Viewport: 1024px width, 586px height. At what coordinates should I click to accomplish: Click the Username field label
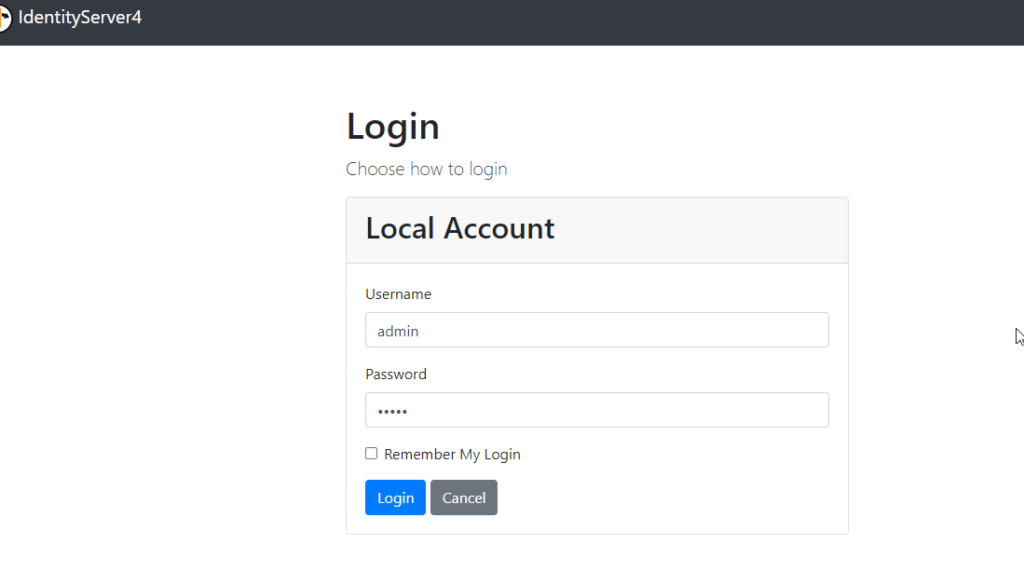coord(398,294)
